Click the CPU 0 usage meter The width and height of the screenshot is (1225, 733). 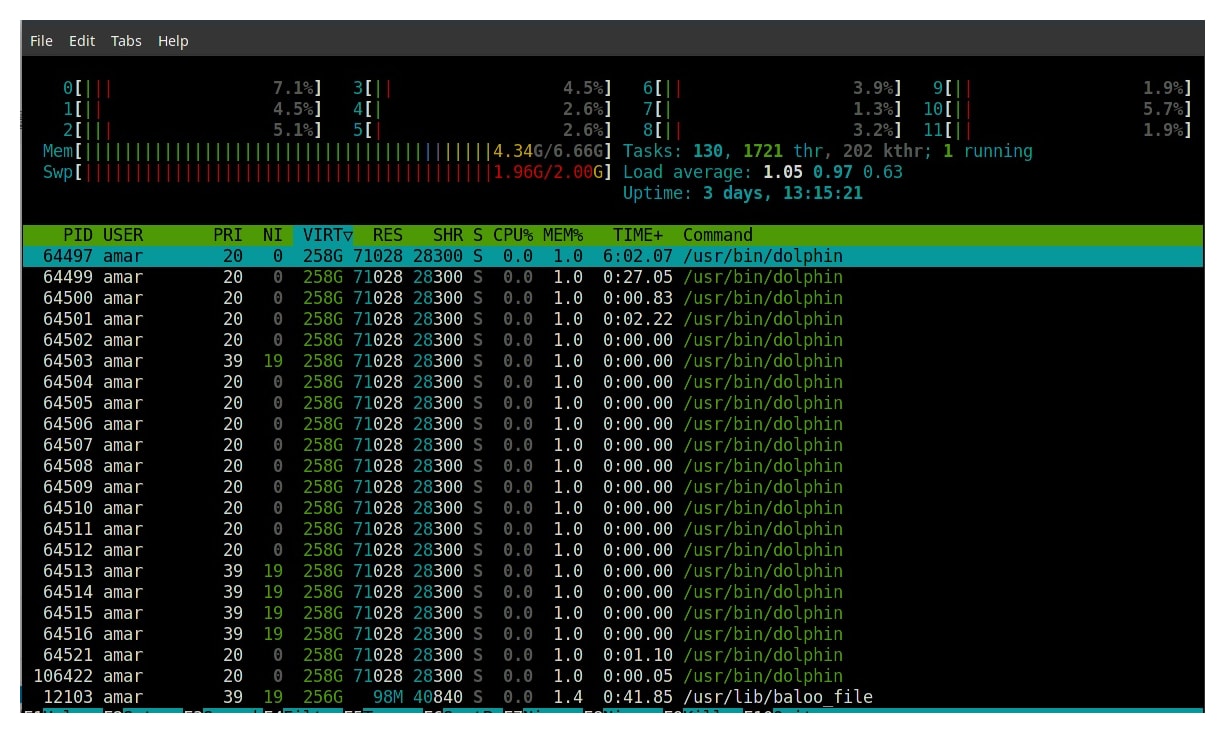(192, 88)
